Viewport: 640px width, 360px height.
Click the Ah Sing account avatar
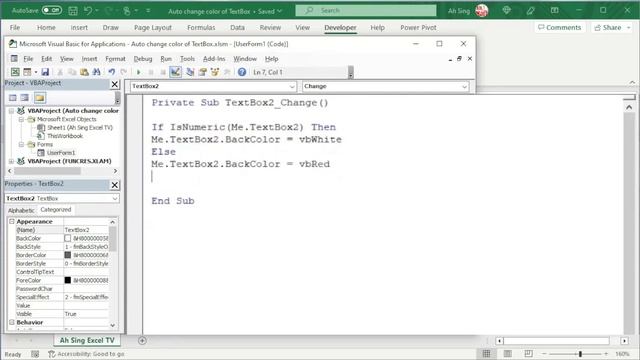[x=482, y=11]
